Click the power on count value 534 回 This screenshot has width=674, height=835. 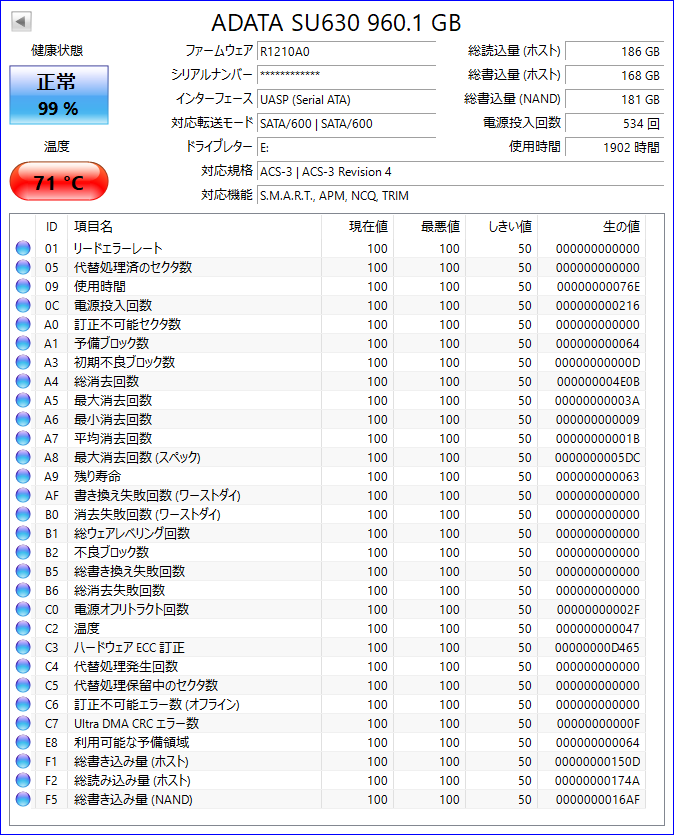614,124
